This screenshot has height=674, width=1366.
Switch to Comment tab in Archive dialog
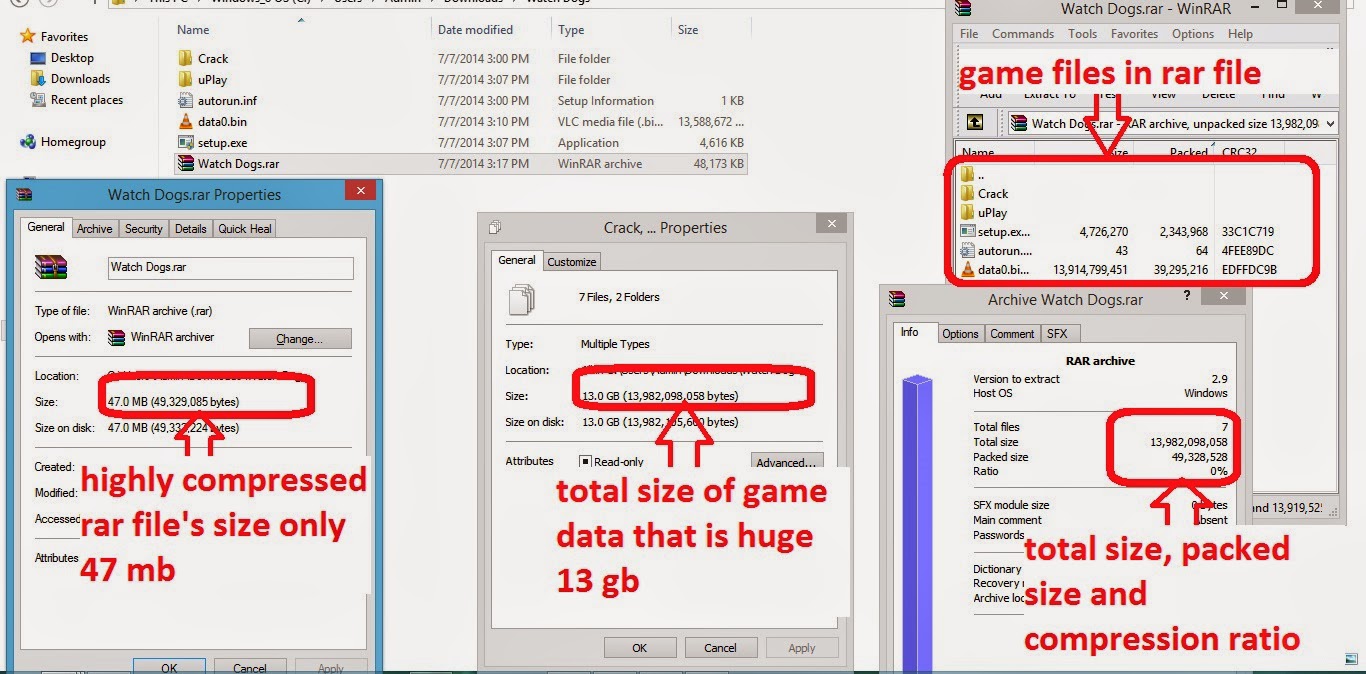pos(1012,334)
